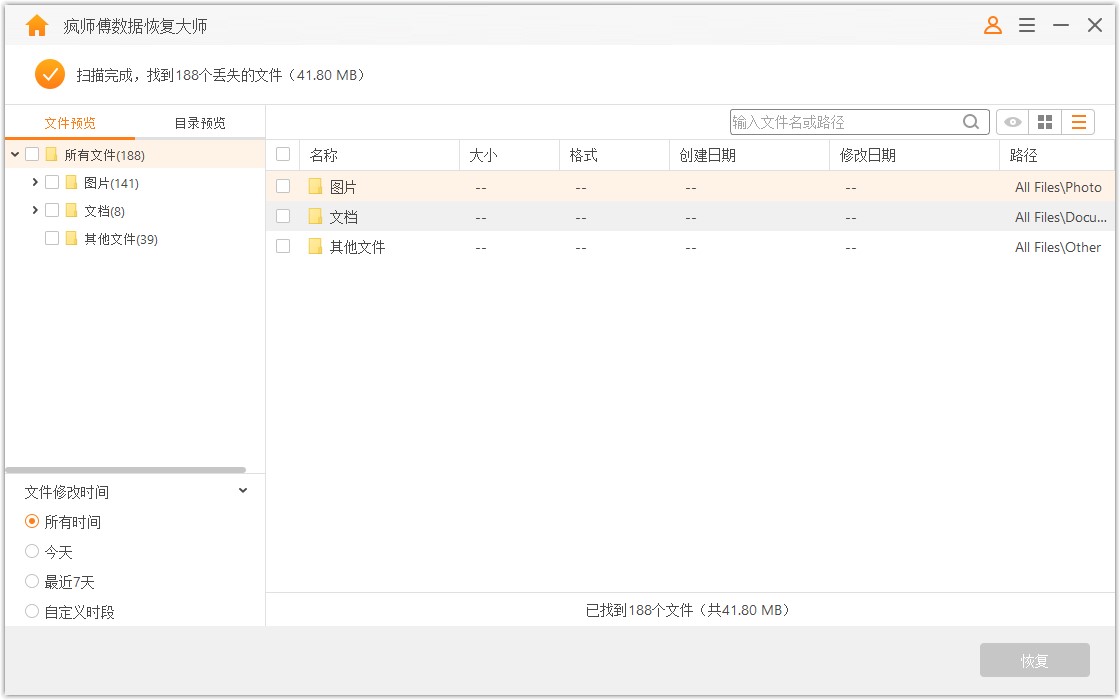Click 图片 folder icon in file list
The image size is (1120, 700).
coord(315,186)
